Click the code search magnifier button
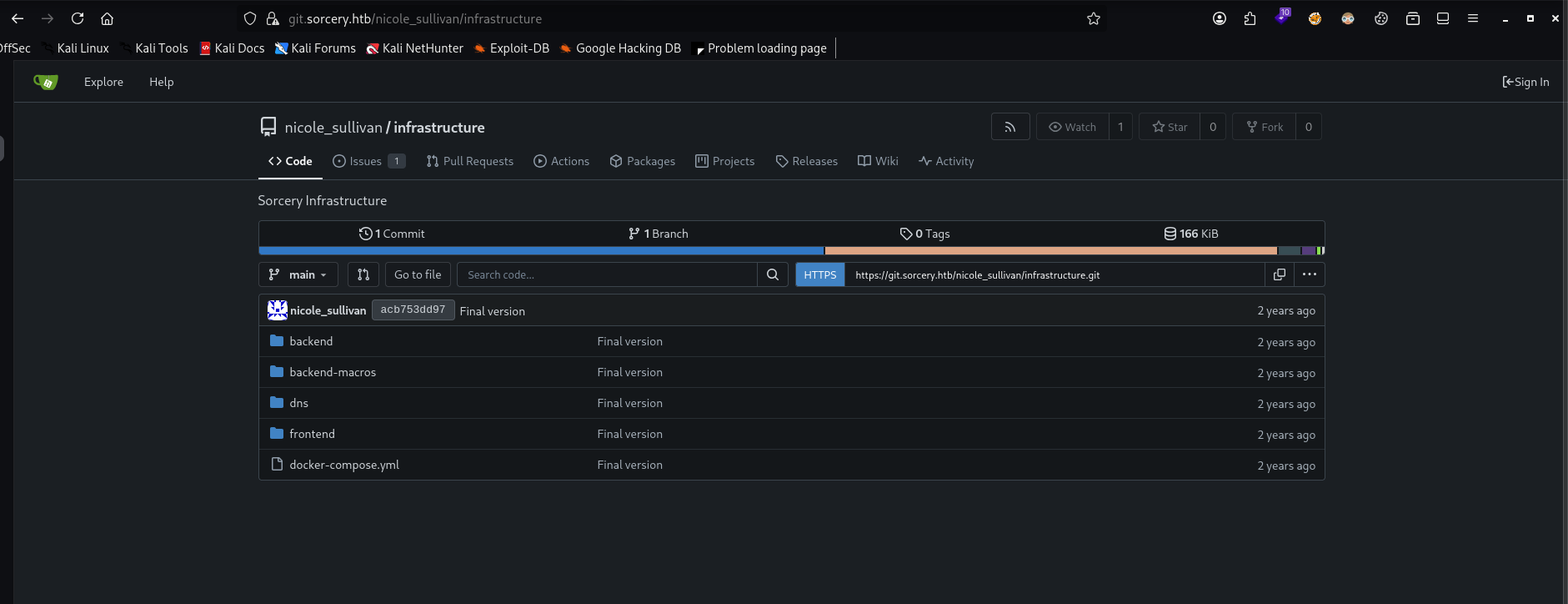Image resolution: width=1568 pixels, height=604 pixels. pyautogui.click(x=773, y=274)
